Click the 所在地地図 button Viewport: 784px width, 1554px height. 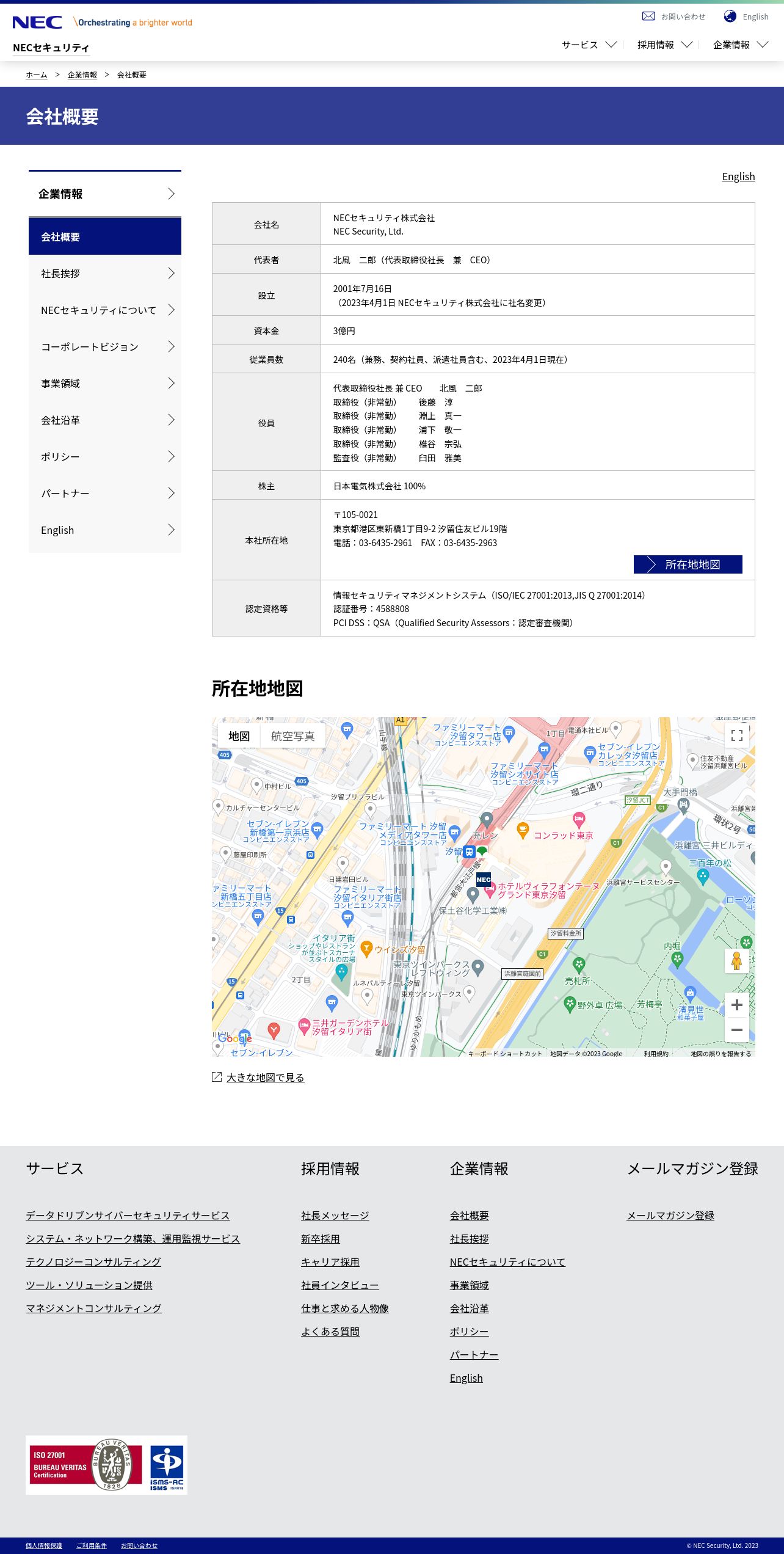point(688,564)
